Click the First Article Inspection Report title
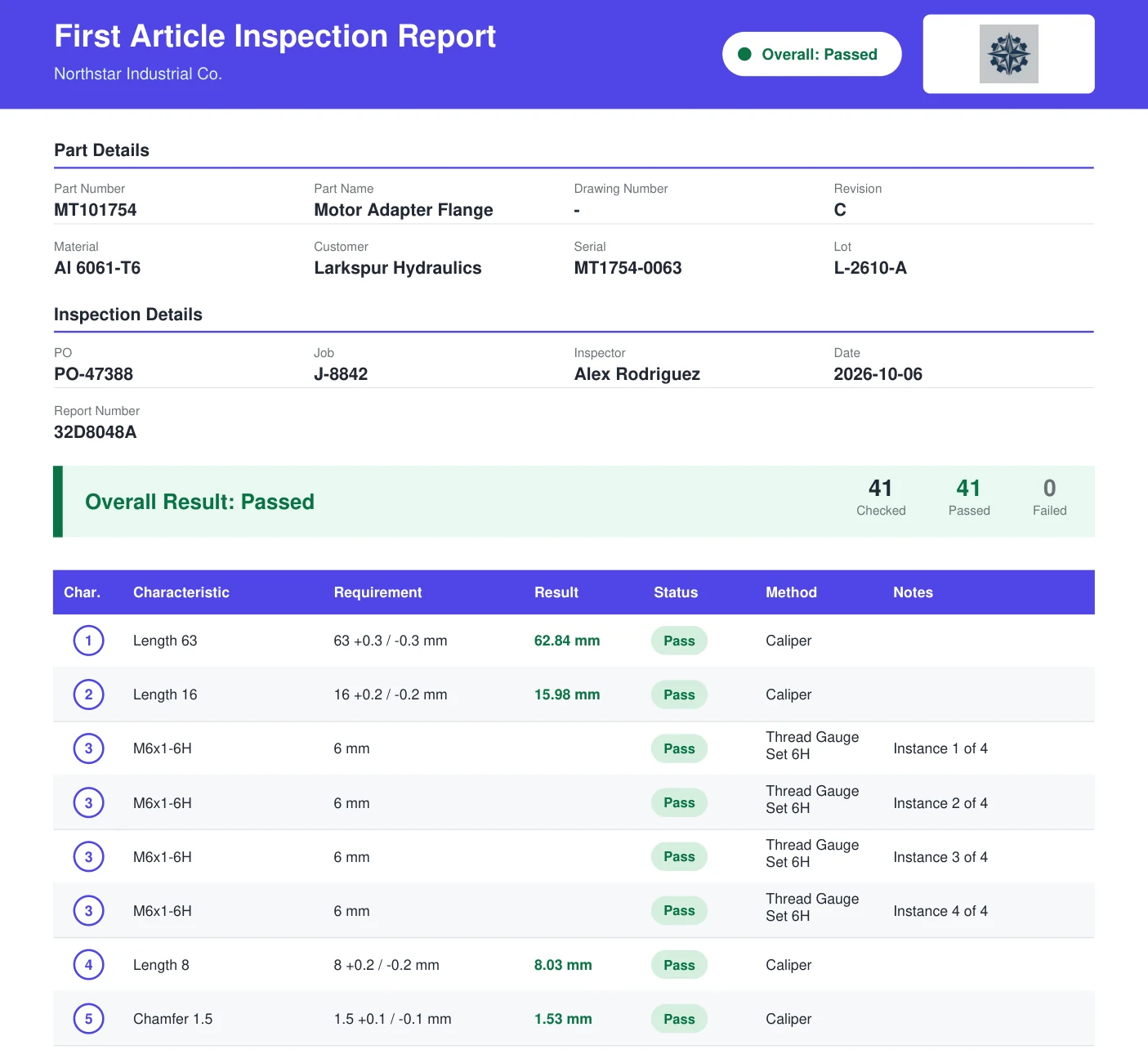Screen dimensions: 1148x1054 point(275,36)
